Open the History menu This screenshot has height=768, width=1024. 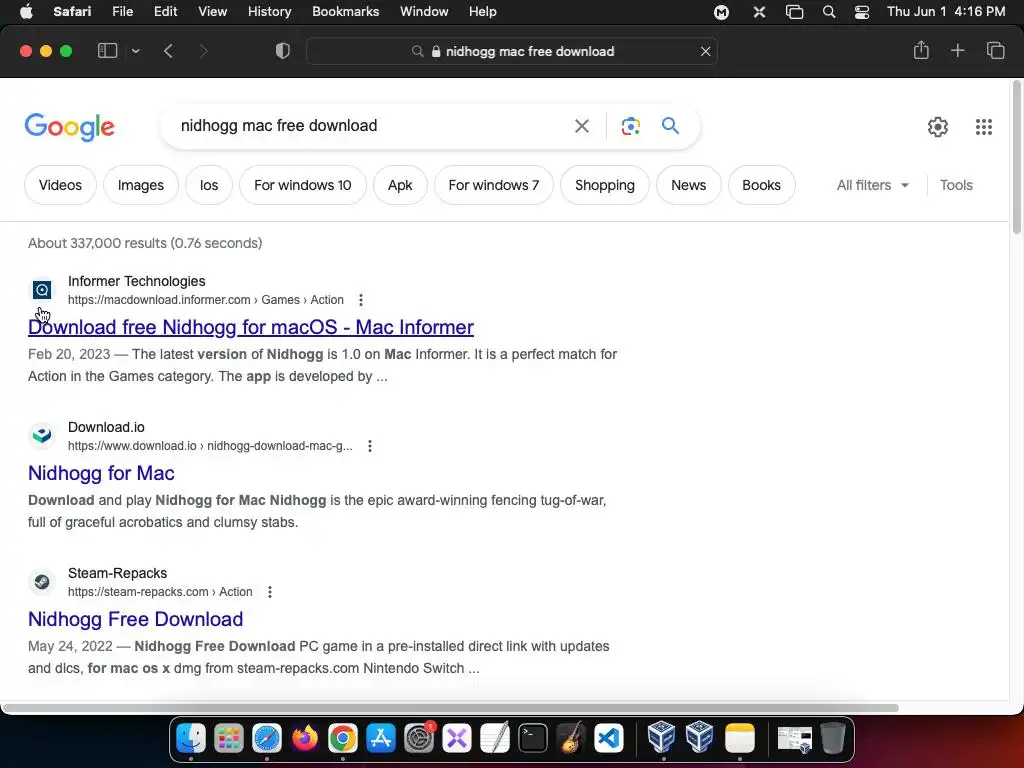[269, 12]
